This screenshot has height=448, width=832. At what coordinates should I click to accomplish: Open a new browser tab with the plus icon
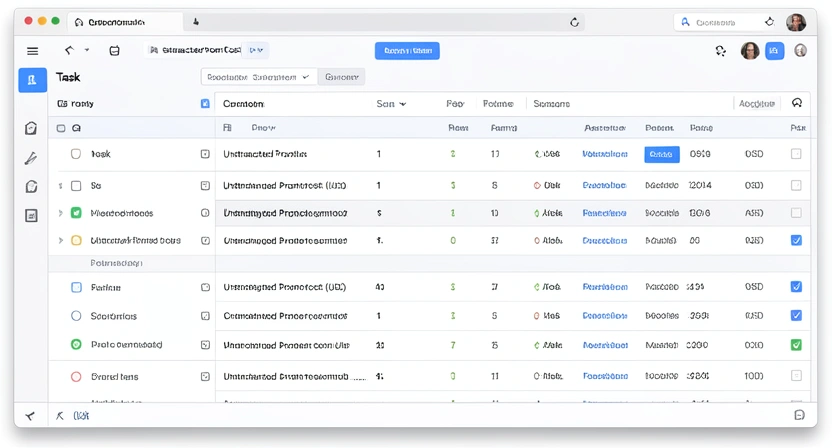(x=196, y=22)
